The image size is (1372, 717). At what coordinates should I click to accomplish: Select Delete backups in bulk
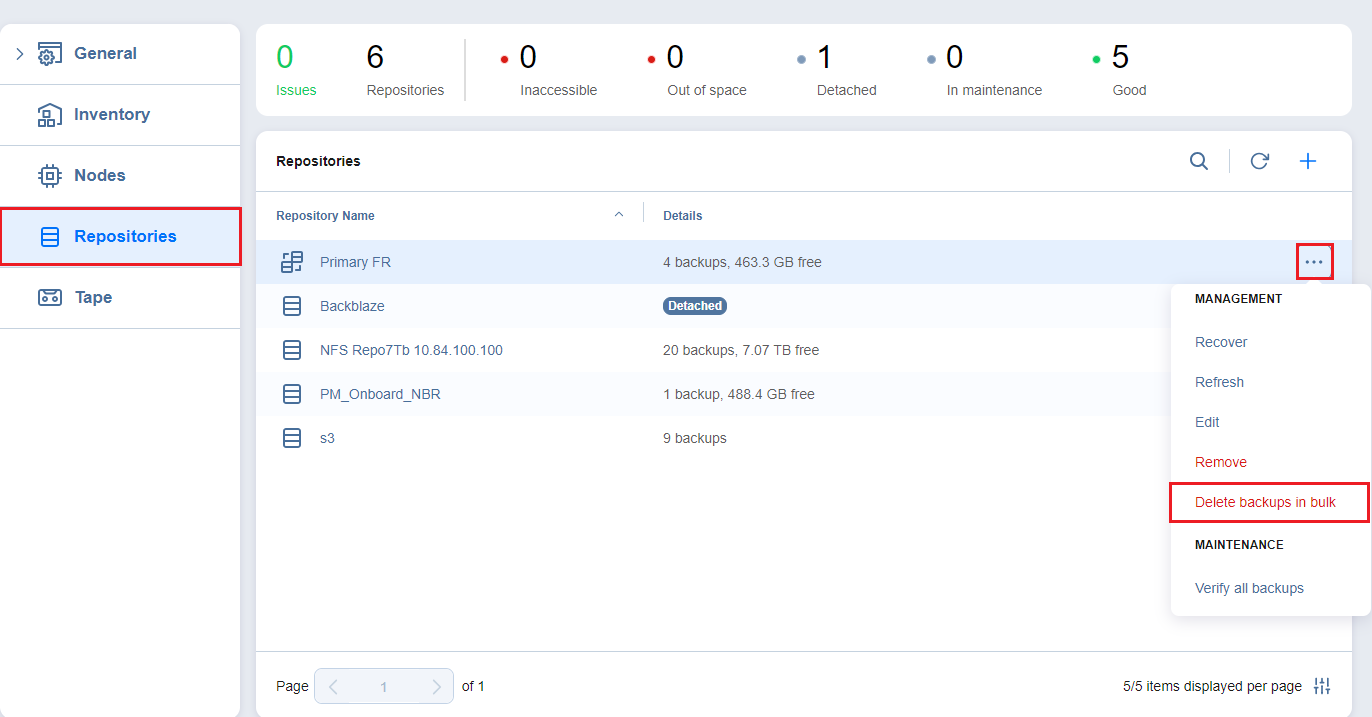1265,502
